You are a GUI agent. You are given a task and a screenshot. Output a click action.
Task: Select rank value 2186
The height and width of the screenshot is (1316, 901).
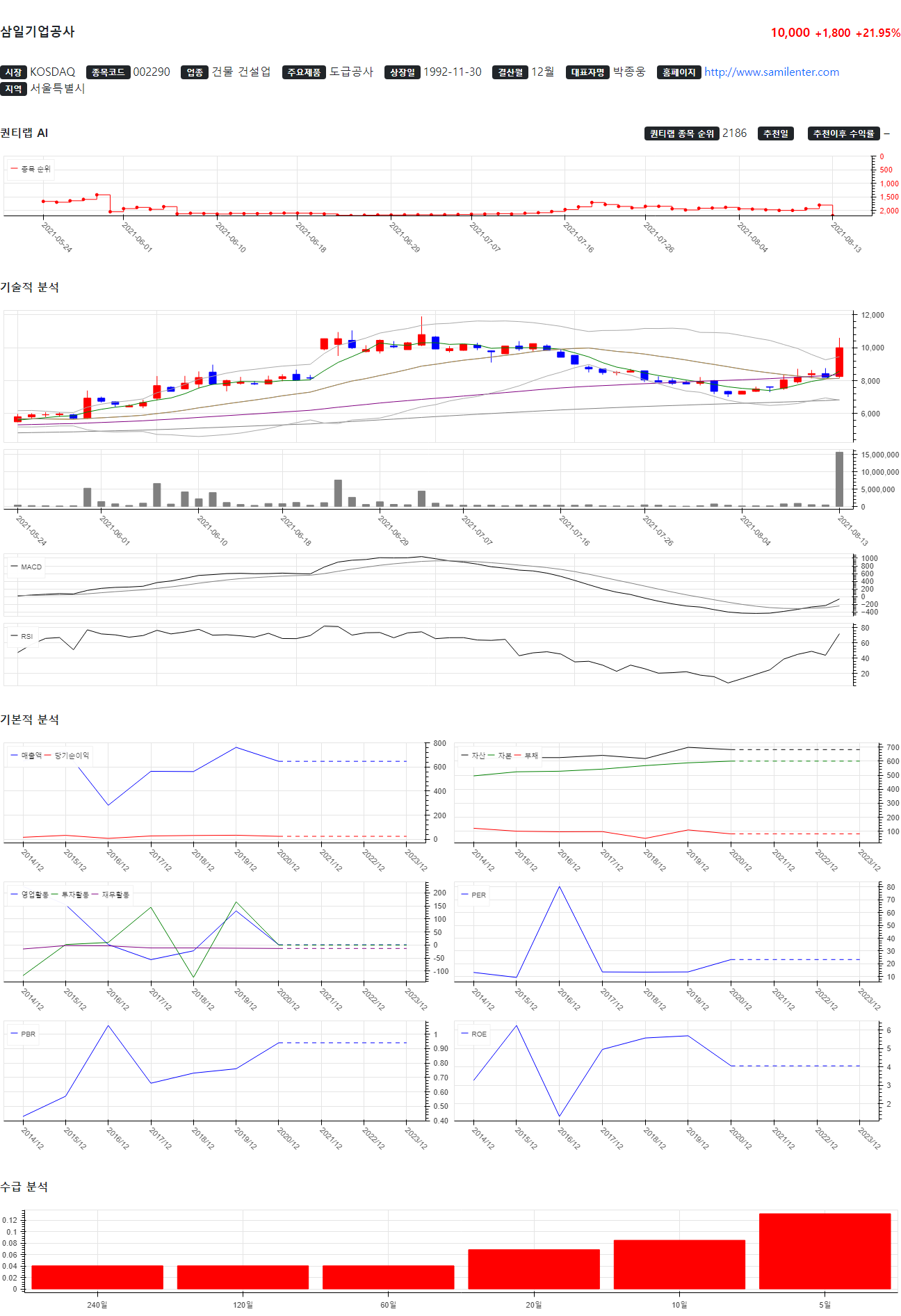point(735,133)
